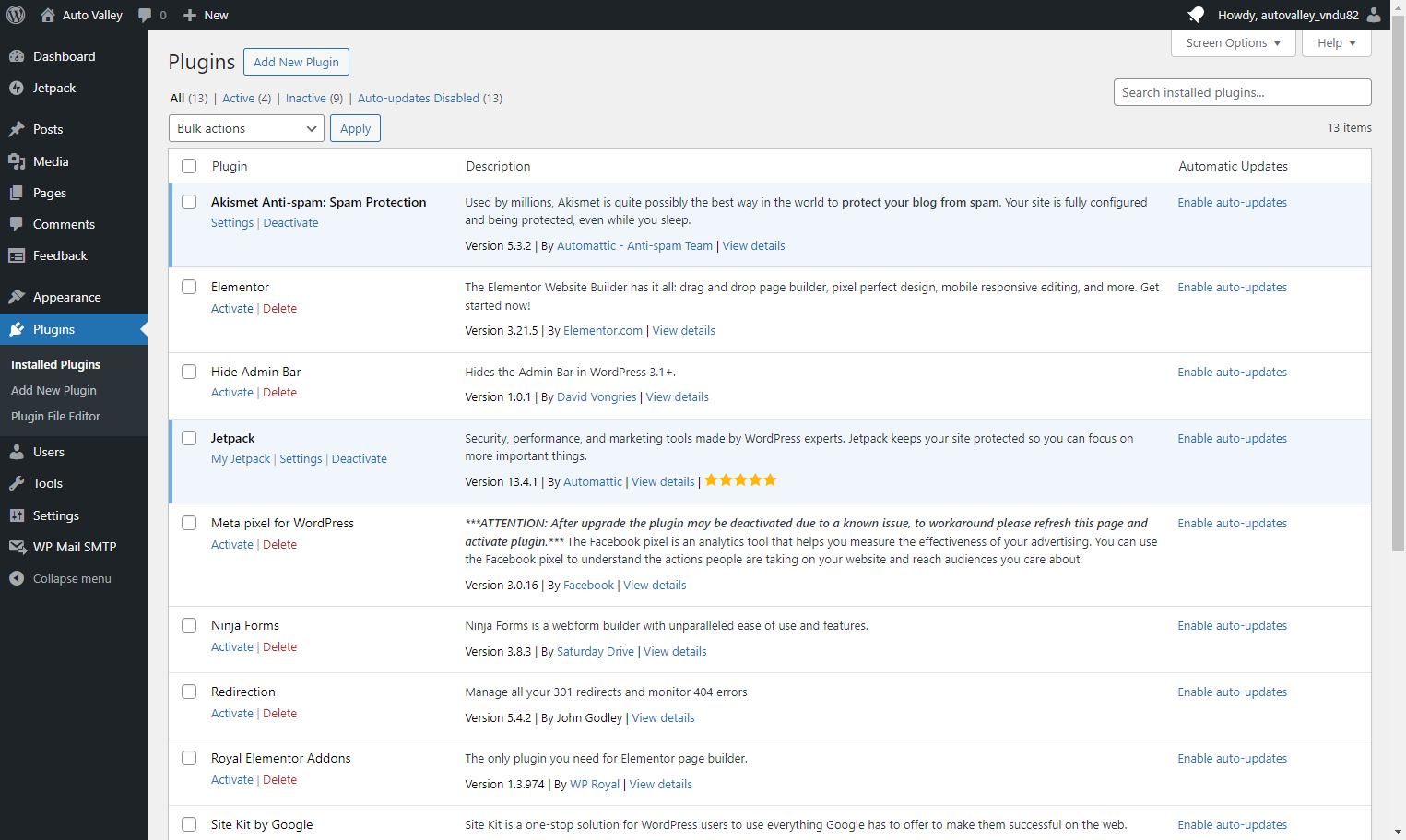The width and height of the screenshot is (1406, 840).
Task: Open Add New Plugin submenu item
Action: (x=53, y=390)
